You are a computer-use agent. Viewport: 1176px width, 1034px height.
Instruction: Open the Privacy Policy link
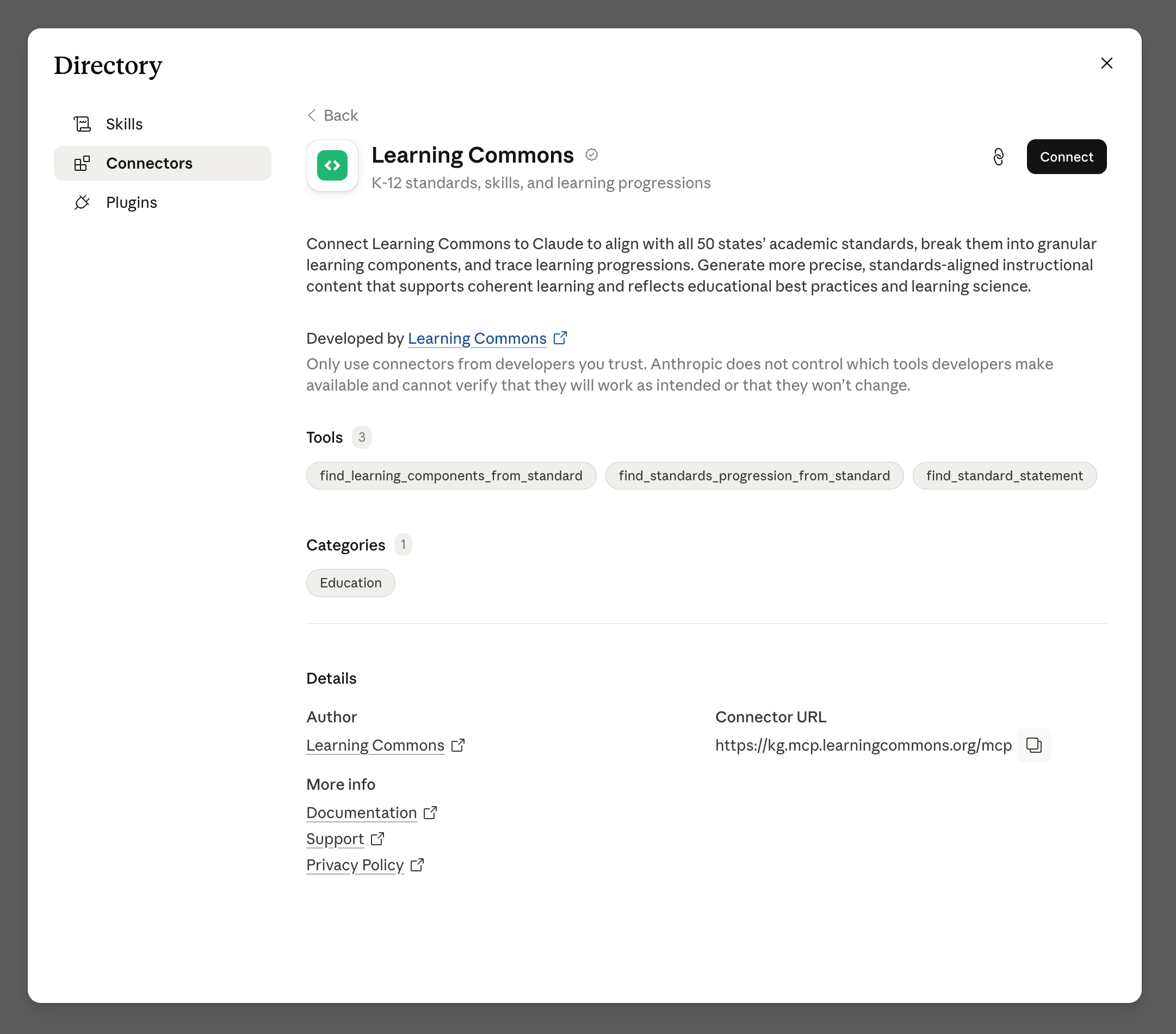point(355,865)
